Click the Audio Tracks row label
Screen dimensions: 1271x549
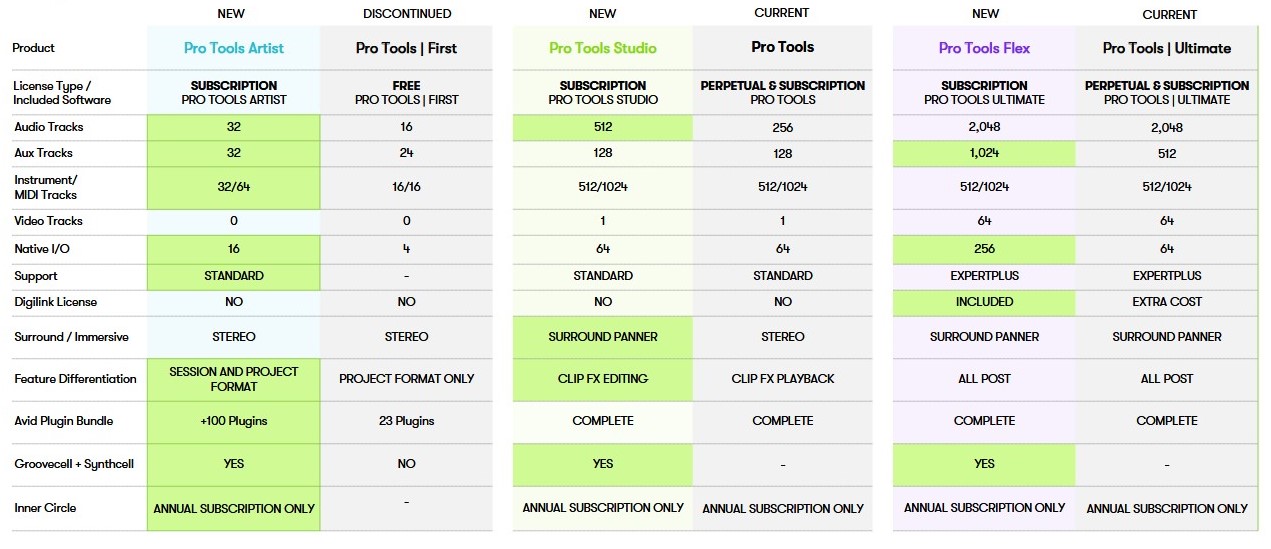[49, 127]
